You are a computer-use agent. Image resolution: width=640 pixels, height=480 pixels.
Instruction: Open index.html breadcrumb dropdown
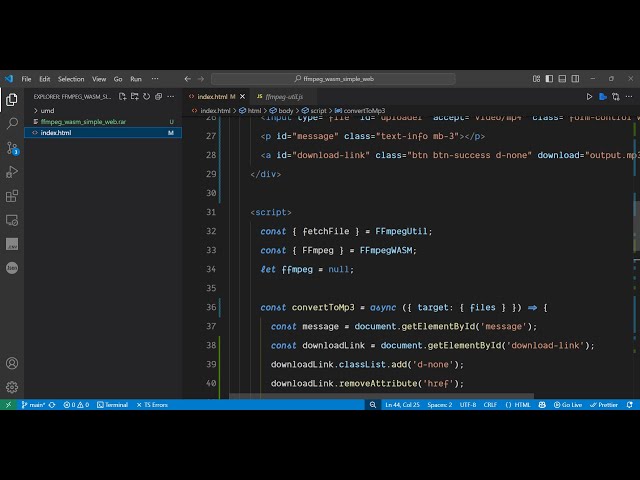tap(211, 111)
